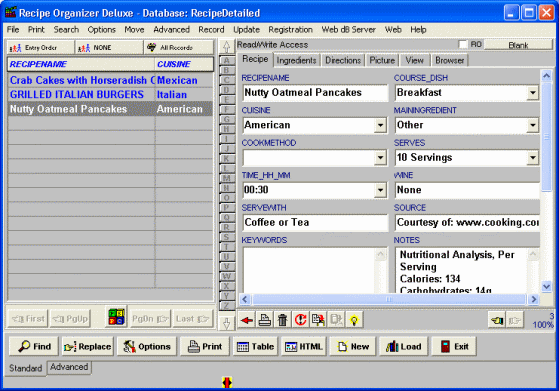Click the colored grid icon between PgUp and PgDn

(x=117, y=317)
